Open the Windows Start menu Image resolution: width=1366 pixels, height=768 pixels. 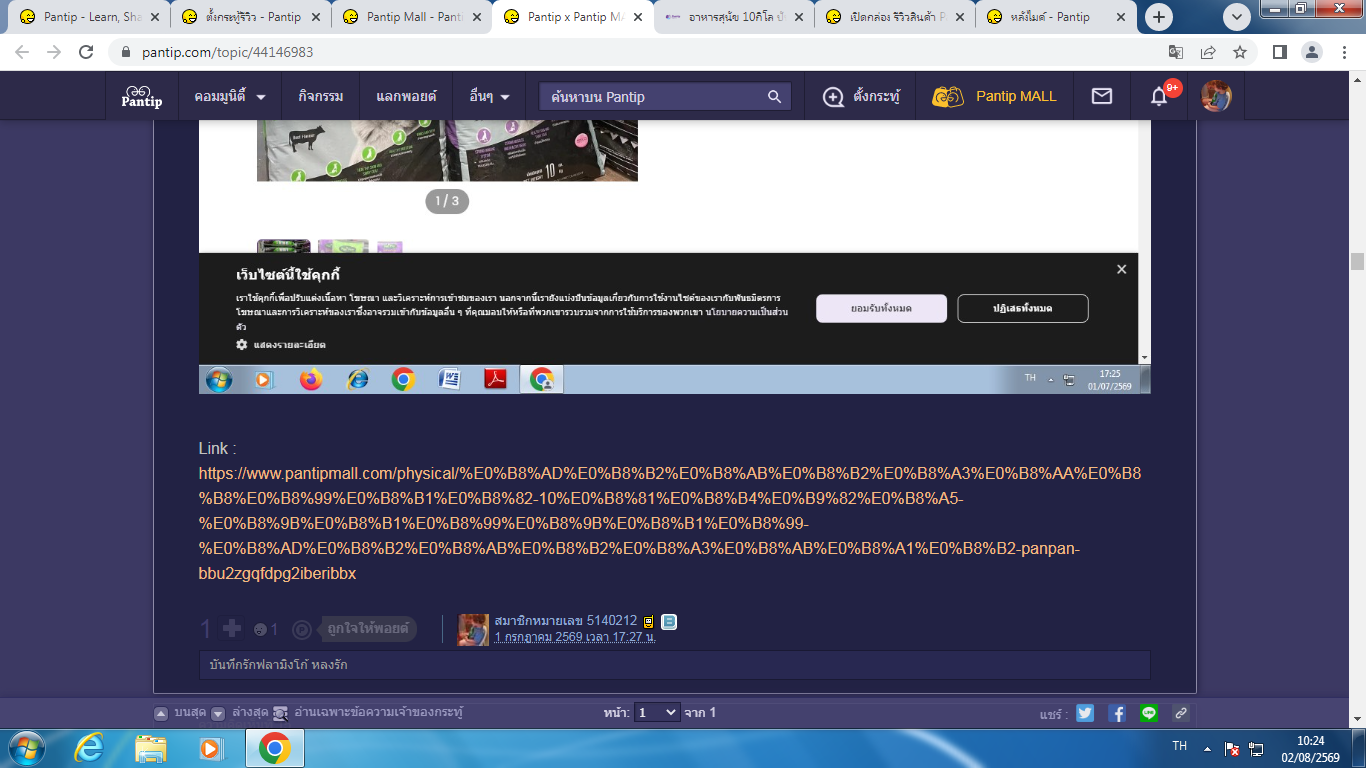point(25,748)
